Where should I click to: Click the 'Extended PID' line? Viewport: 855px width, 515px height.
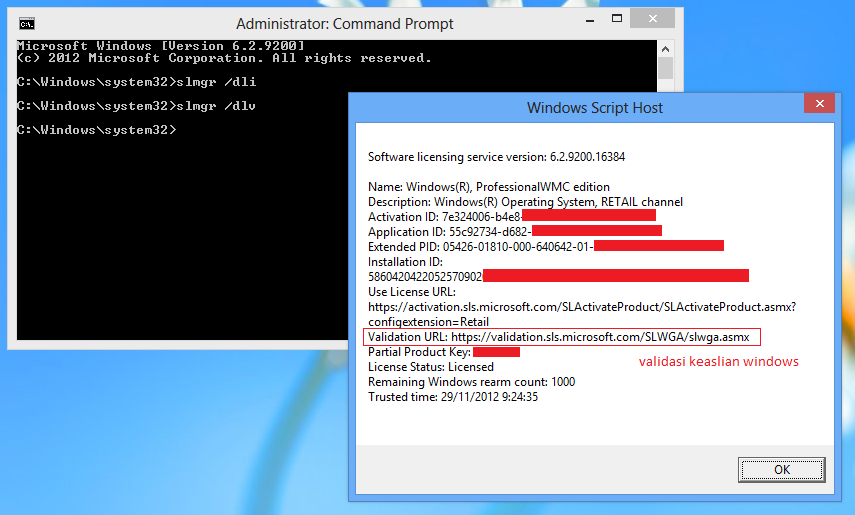546,247
